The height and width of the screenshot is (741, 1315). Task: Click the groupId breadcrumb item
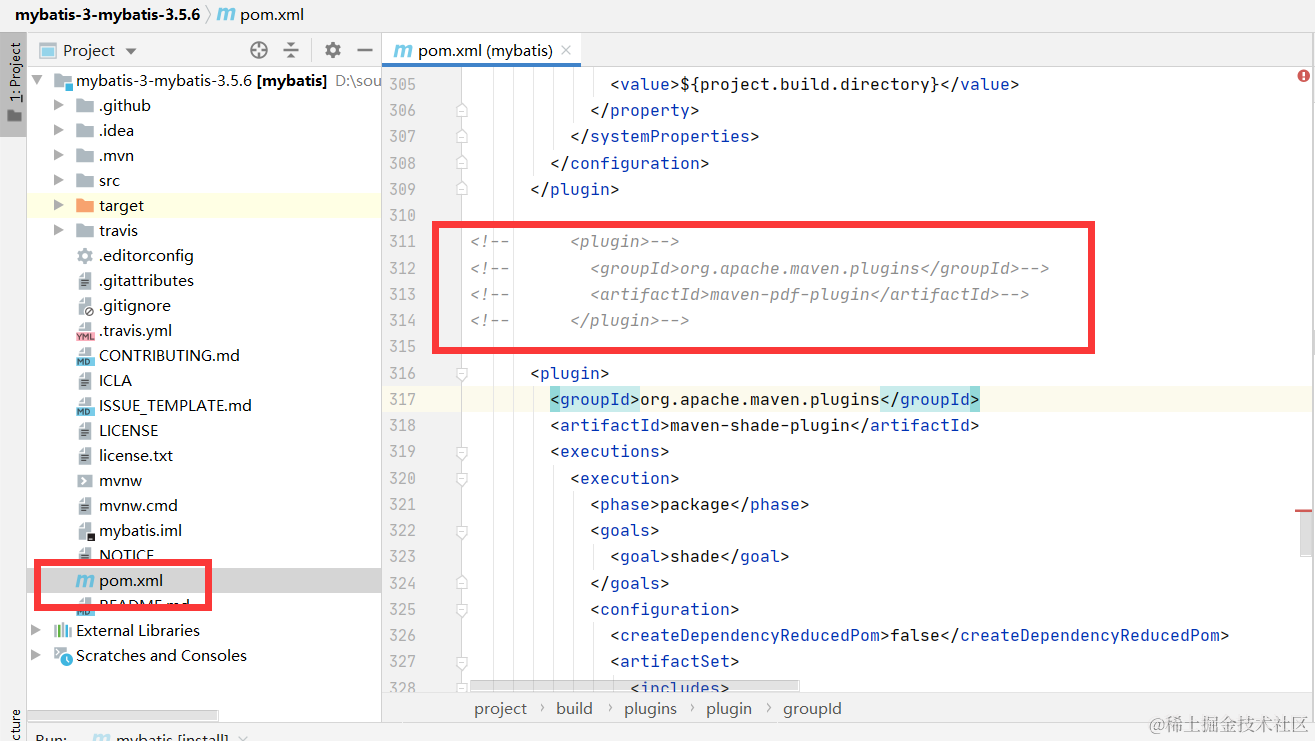tap(812, 708)
